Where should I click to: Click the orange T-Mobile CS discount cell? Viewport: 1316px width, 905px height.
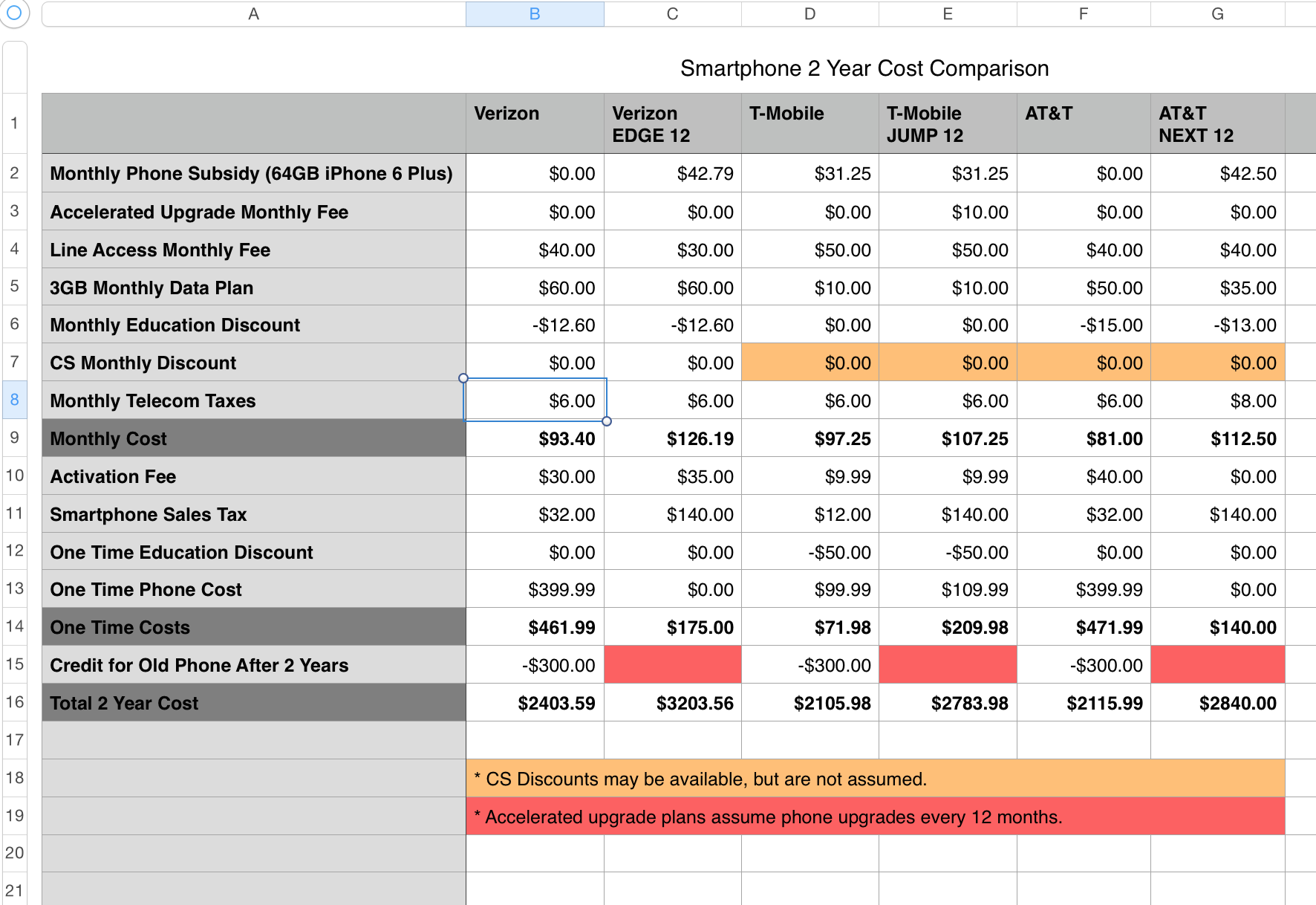pyautogui.click(x=810, y=363)
